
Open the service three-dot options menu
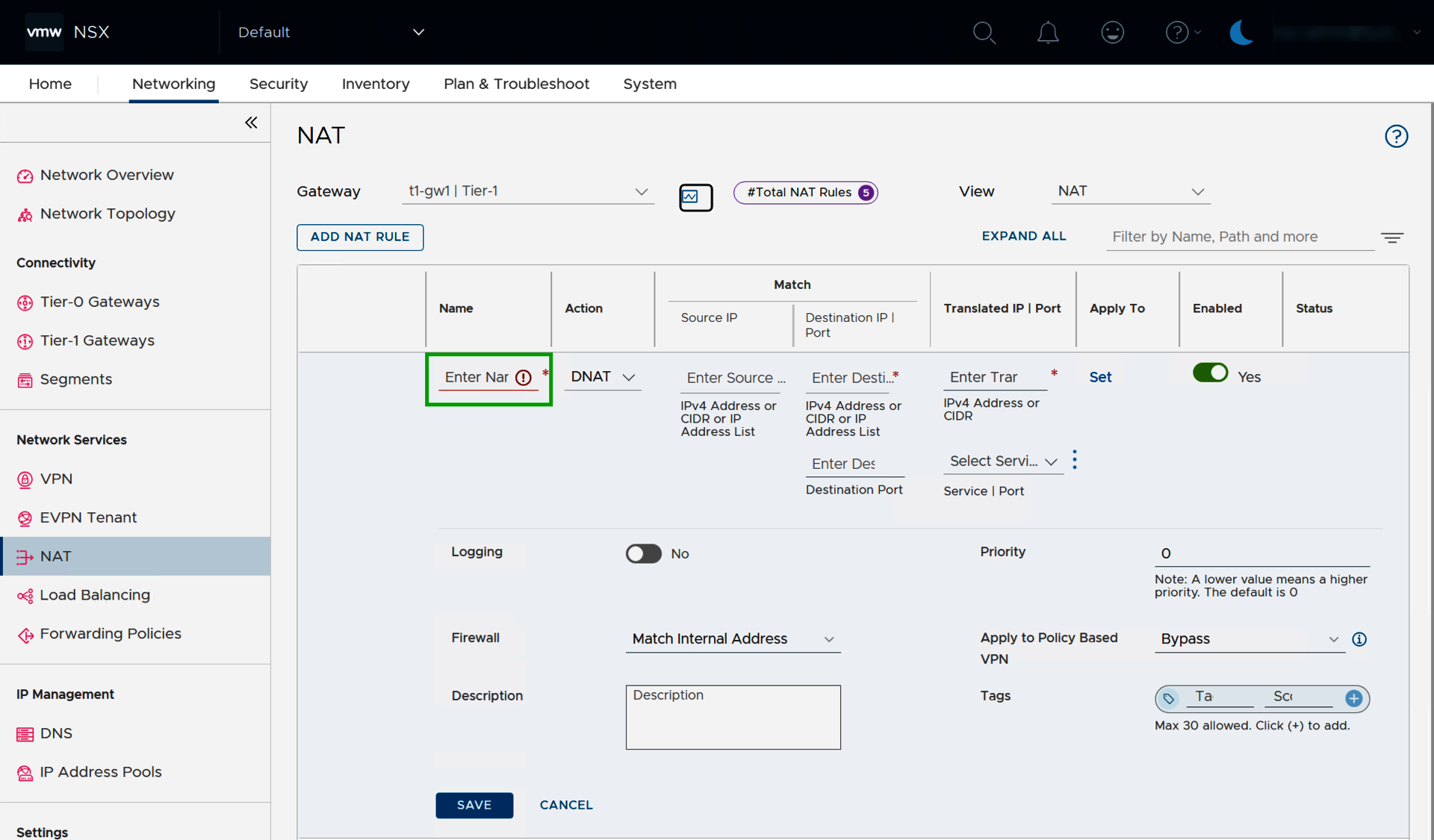[1074, 460]
